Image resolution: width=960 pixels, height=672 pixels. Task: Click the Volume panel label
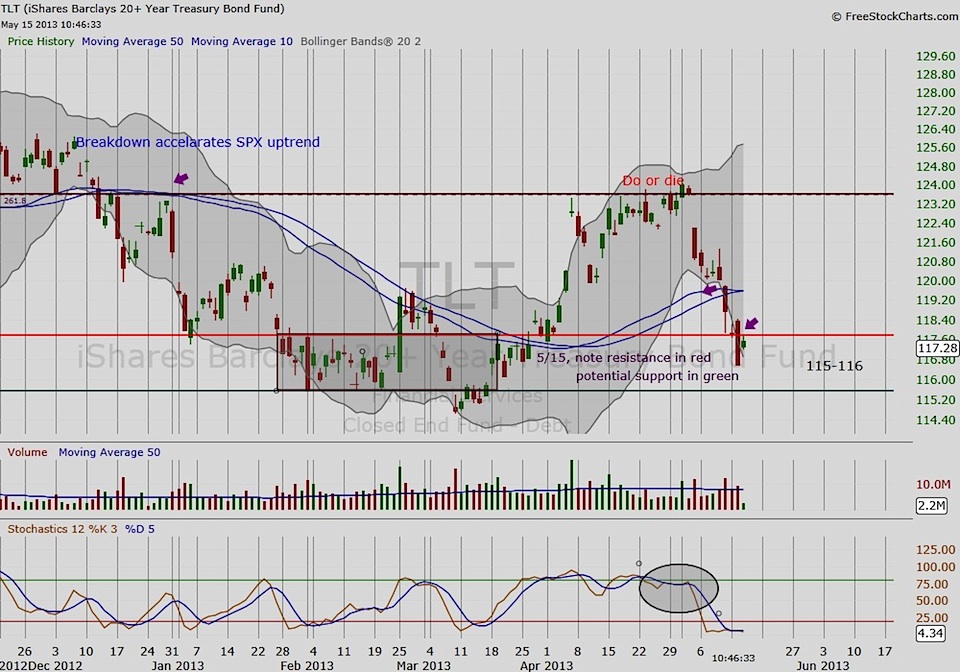[27, 452]
